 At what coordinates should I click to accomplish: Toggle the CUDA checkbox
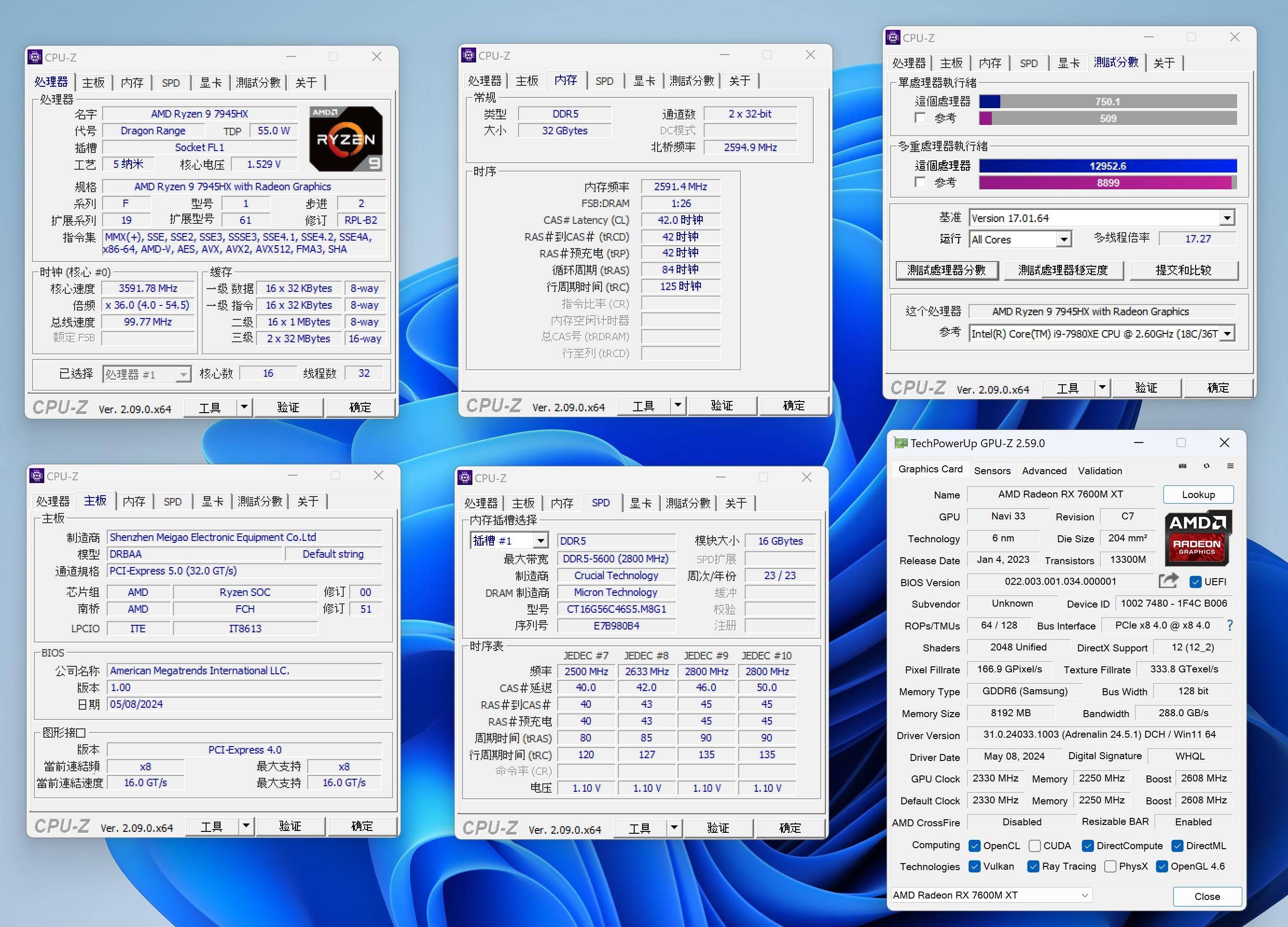(1035, 845)
